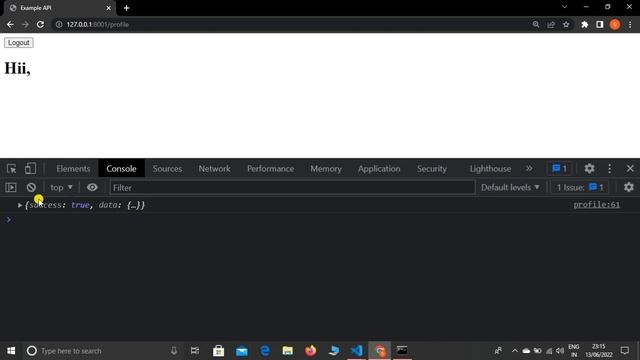The height and width of the screenshot is (360, 640).
Task: Open DevTools customize three-dot menu
Action: (x=609, y=169)
